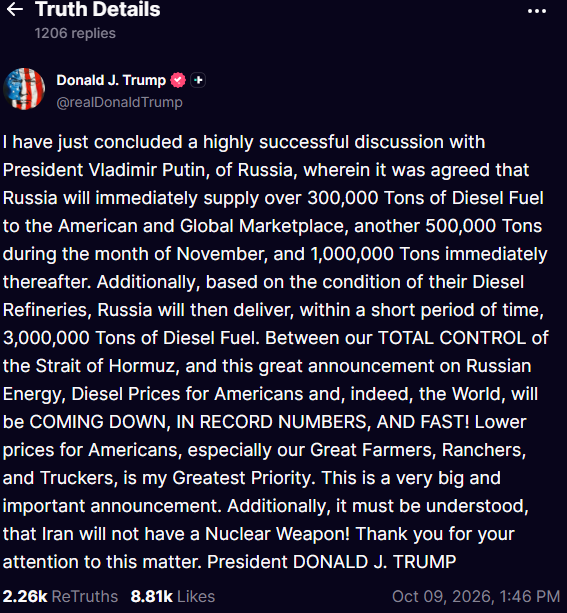567x613 pixels.
Task: Click the Truth Details header title
Action: (x=98, y=9)
